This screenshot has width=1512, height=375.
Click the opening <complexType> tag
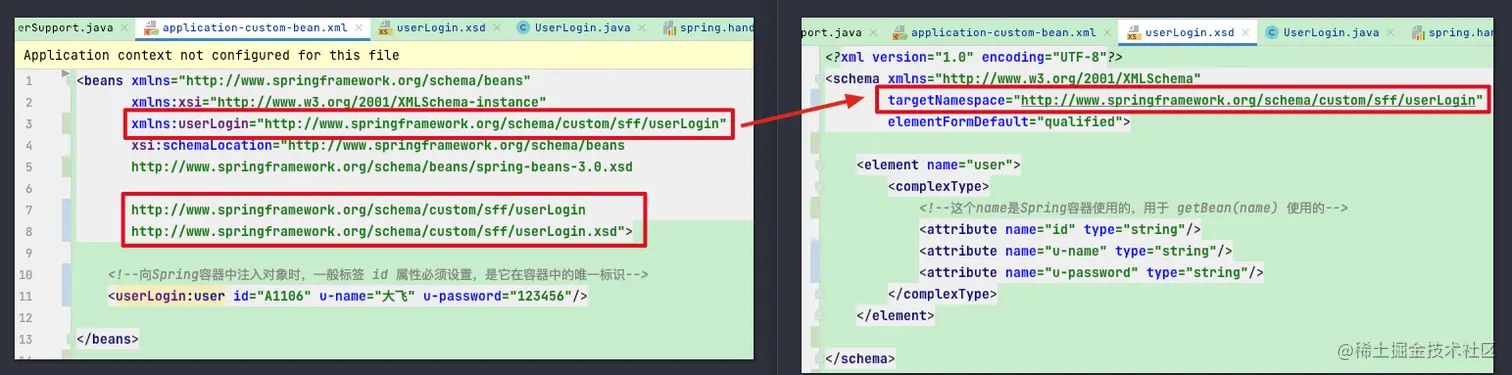pyautogui.click(x=938, y=186)
